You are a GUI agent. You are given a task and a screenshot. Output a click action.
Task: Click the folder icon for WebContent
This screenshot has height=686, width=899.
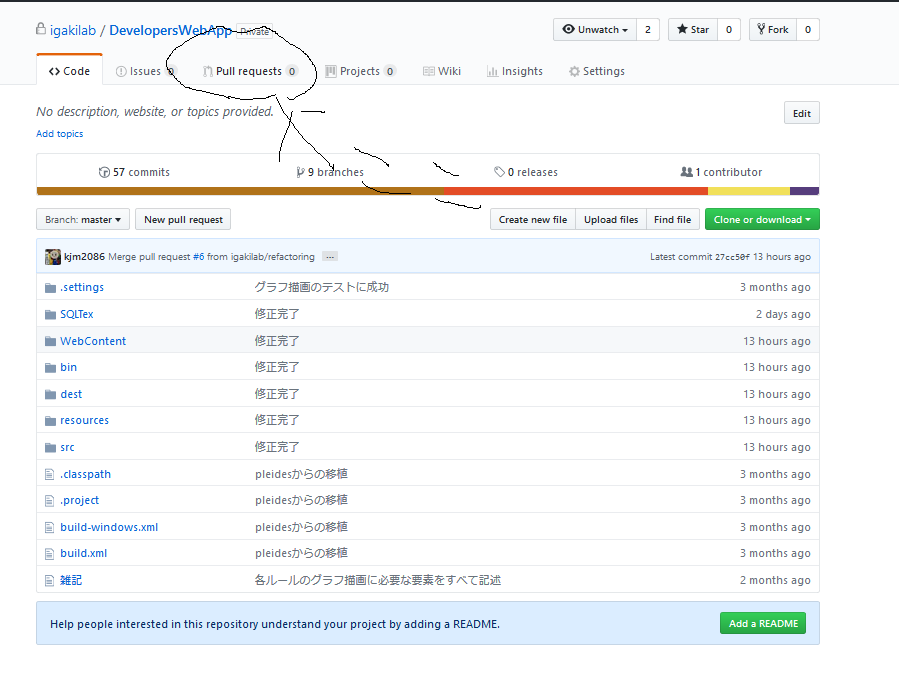50,341
